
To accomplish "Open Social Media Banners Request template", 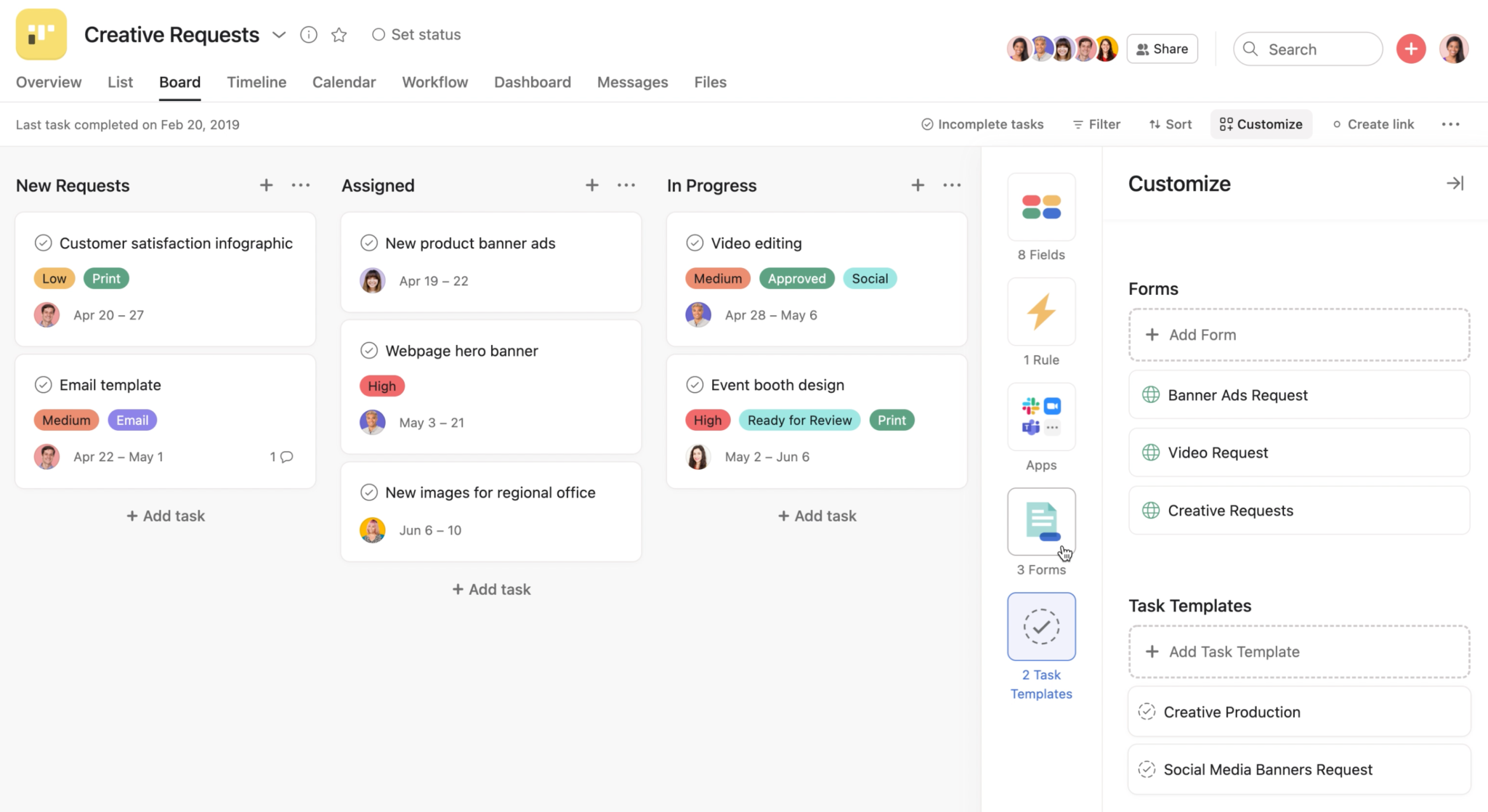I will tap(1299, 769).
